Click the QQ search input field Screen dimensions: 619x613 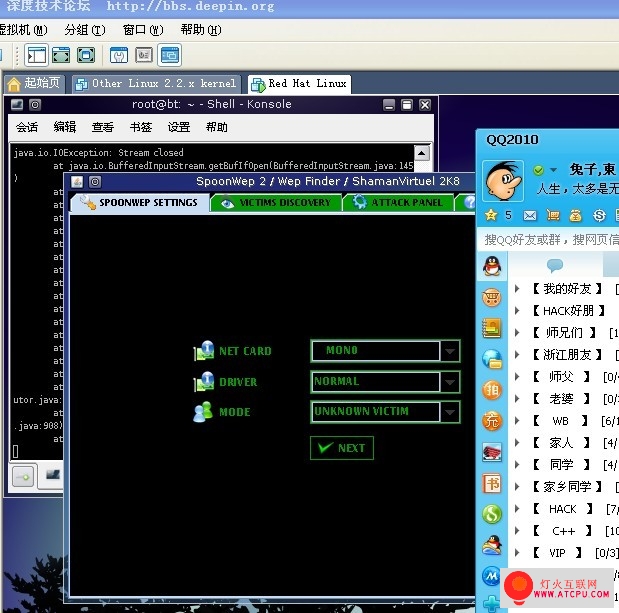(x=548, y=239)
